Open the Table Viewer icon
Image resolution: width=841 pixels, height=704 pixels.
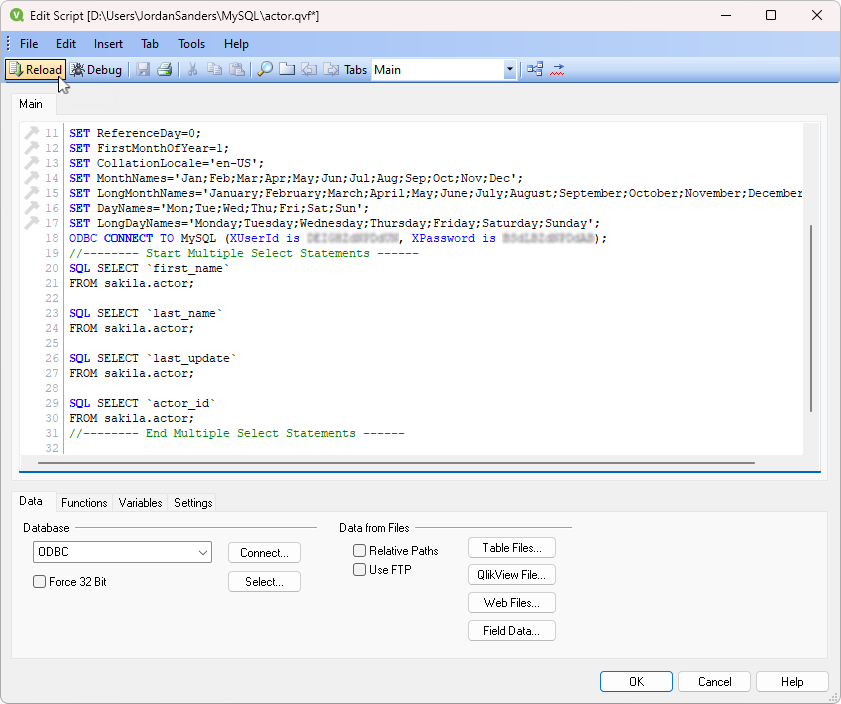pos(534,69)
